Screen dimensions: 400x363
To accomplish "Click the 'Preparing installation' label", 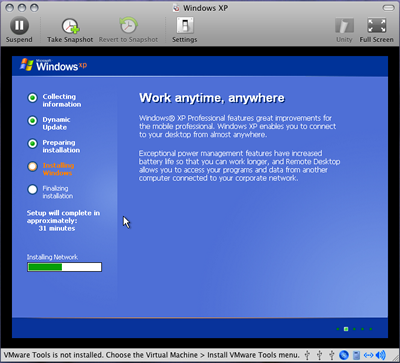I will [61, 146].
